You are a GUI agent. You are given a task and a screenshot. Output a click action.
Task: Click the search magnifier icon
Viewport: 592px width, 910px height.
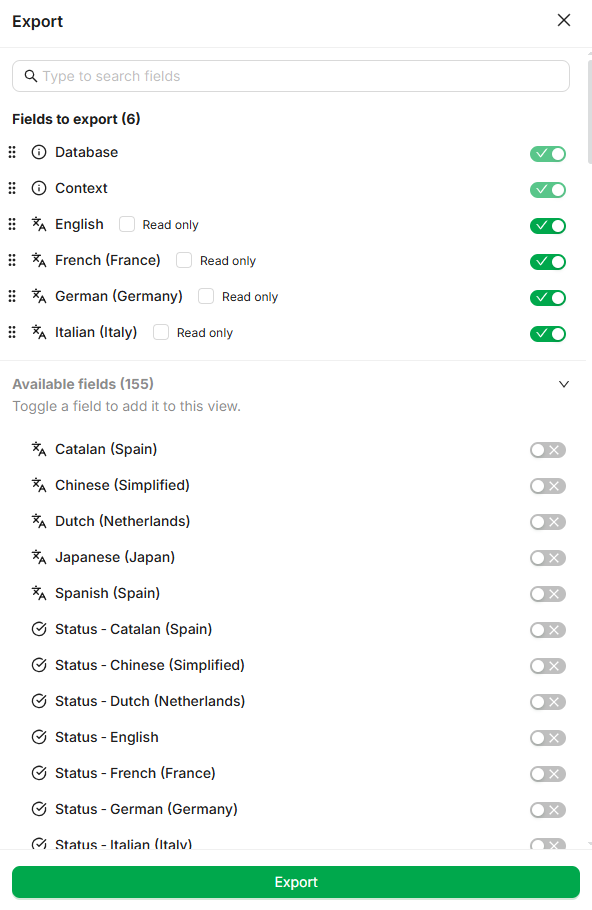[x=31, y=76]
